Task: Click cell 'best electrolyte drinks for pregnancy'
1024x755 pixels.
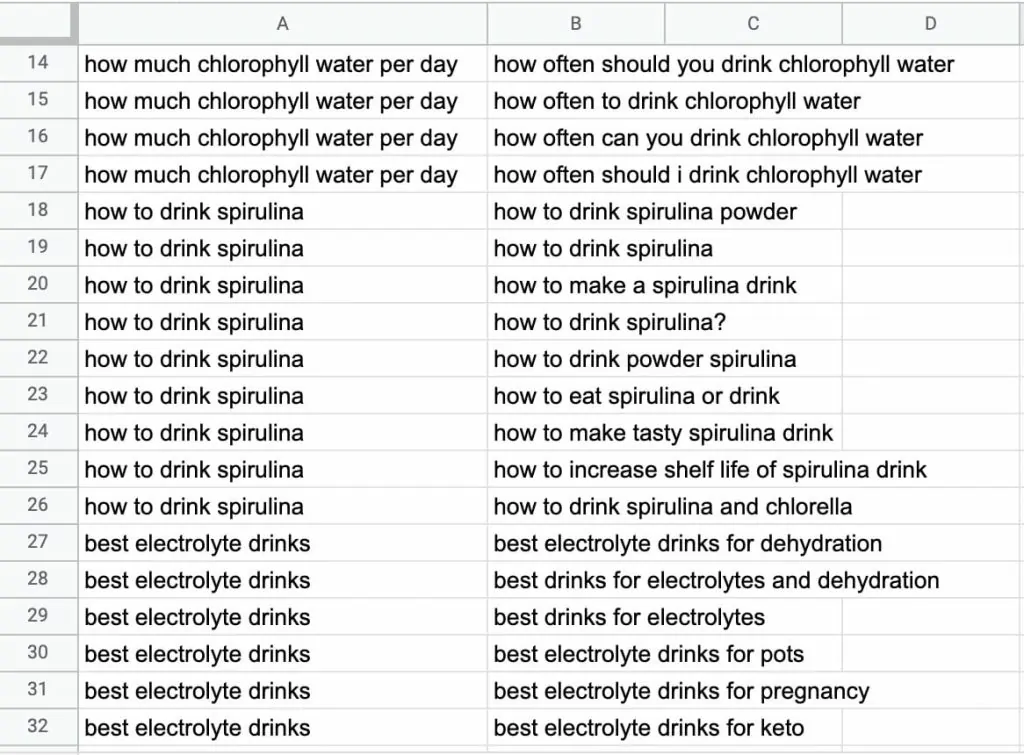Action: 681,690
